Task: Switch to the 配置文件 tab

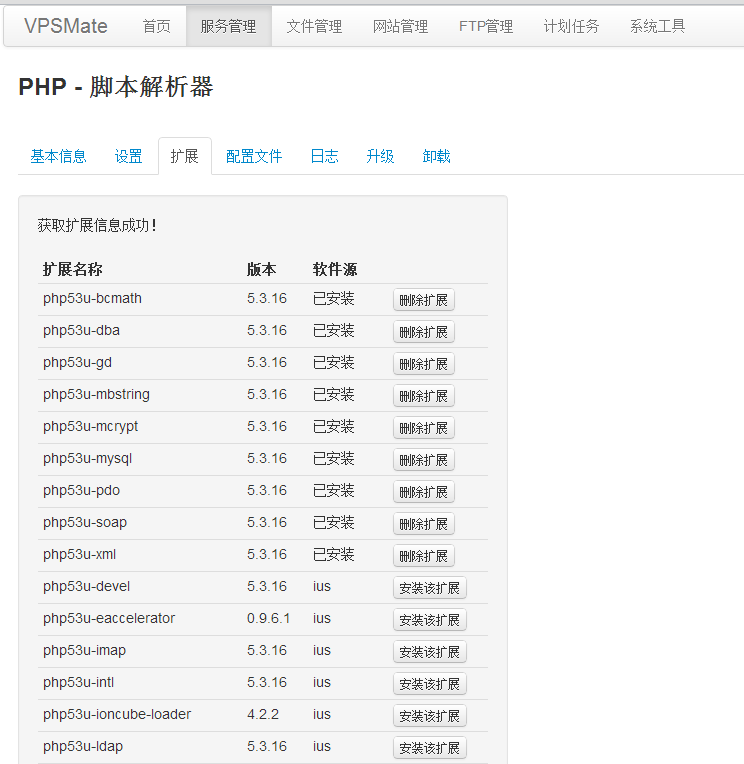Action: pyautogui.click(x=254, y=156)
